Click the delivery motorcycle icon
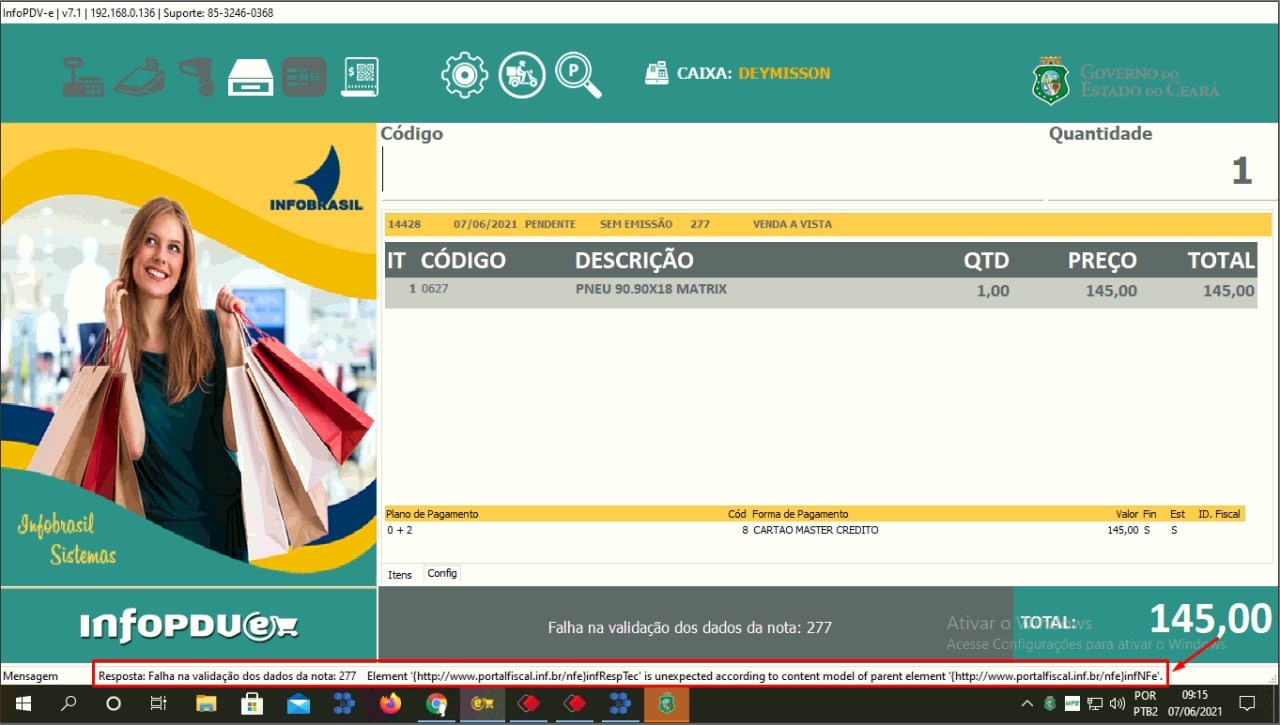Viewport: 1280px width, 725px height. point(522,75)
